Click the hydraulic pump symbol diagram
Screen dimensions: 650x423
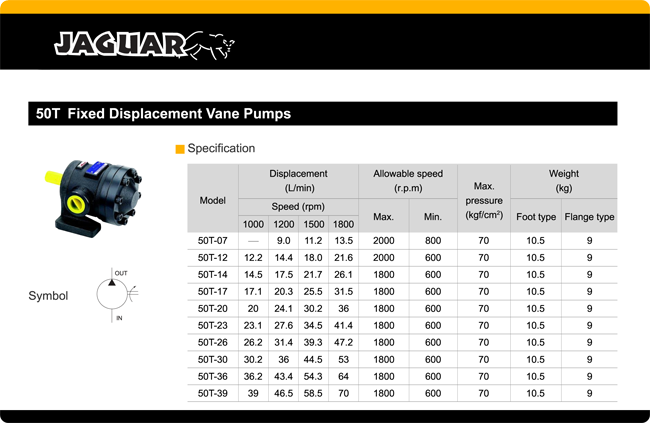pos(117,295)
